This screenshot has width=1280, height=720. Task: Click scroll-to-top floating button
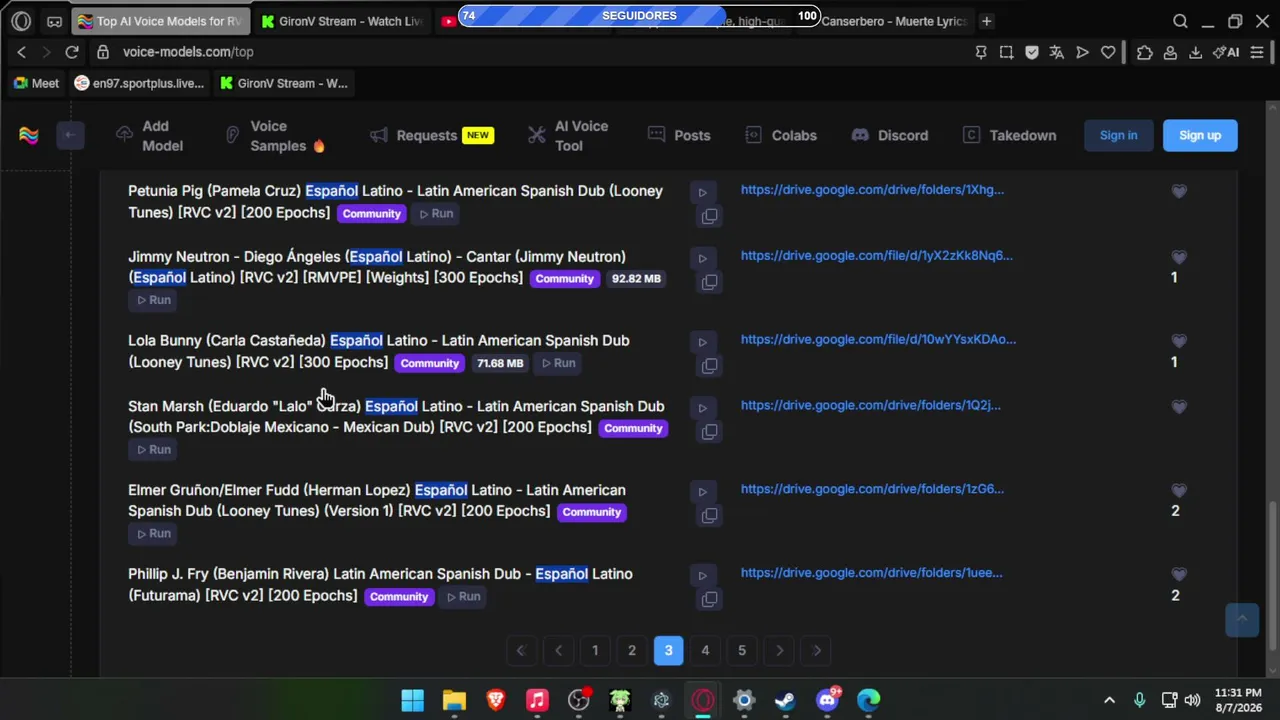click(1242, 619)
